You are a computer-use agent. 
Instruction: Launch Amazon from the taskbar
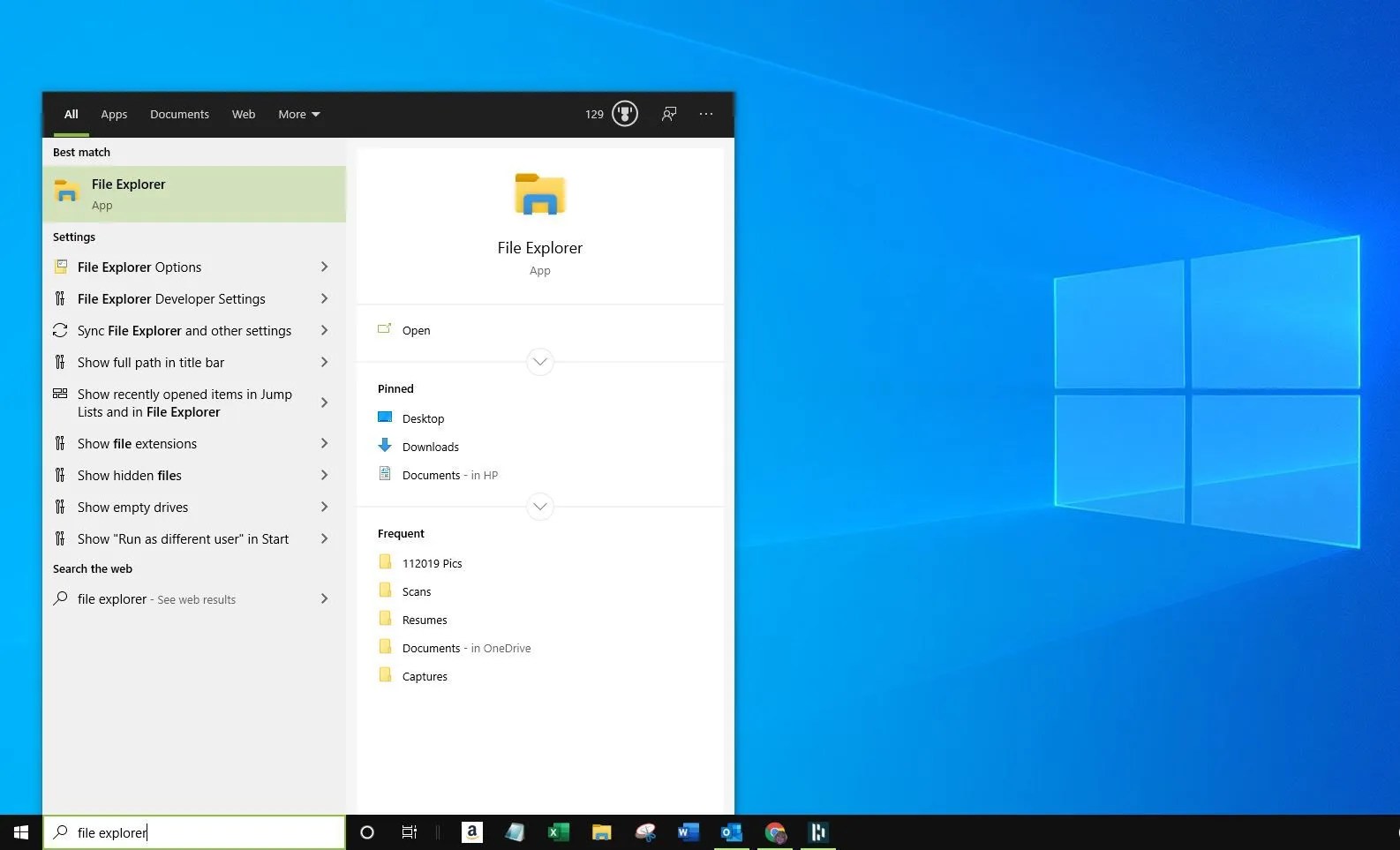pos(472,832)
